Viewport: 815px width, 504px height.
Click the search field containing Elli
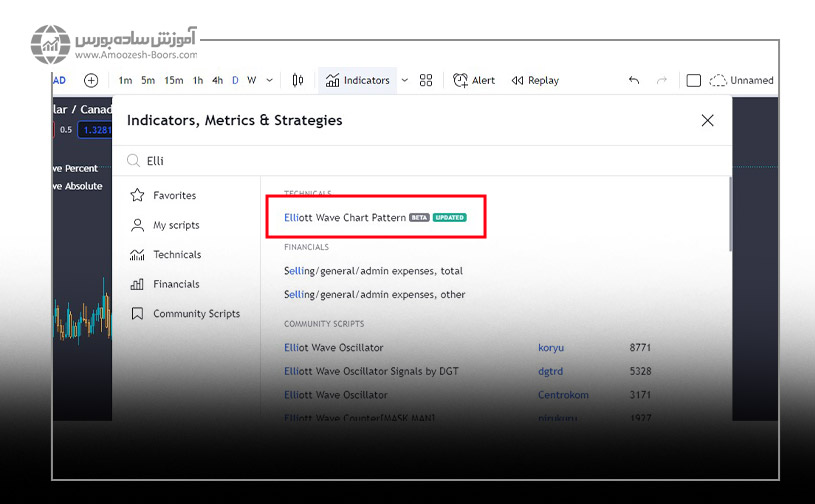pyautogui.click(x=400, y=160)
